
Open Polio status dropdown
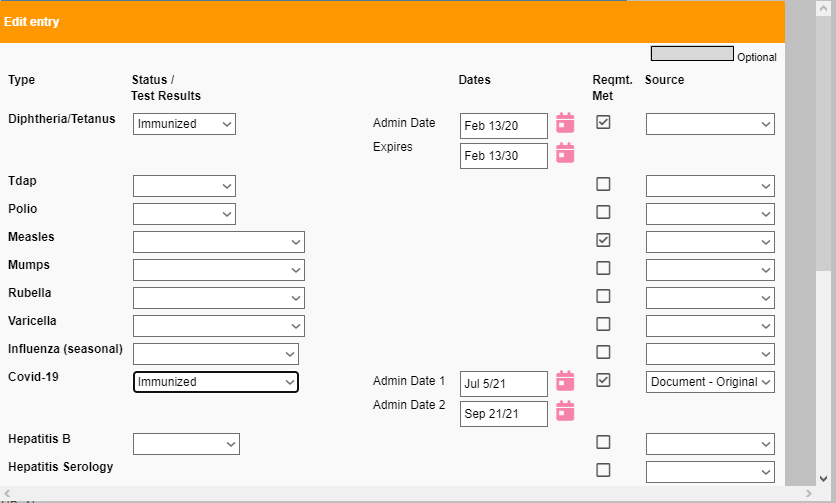point(184,214)
